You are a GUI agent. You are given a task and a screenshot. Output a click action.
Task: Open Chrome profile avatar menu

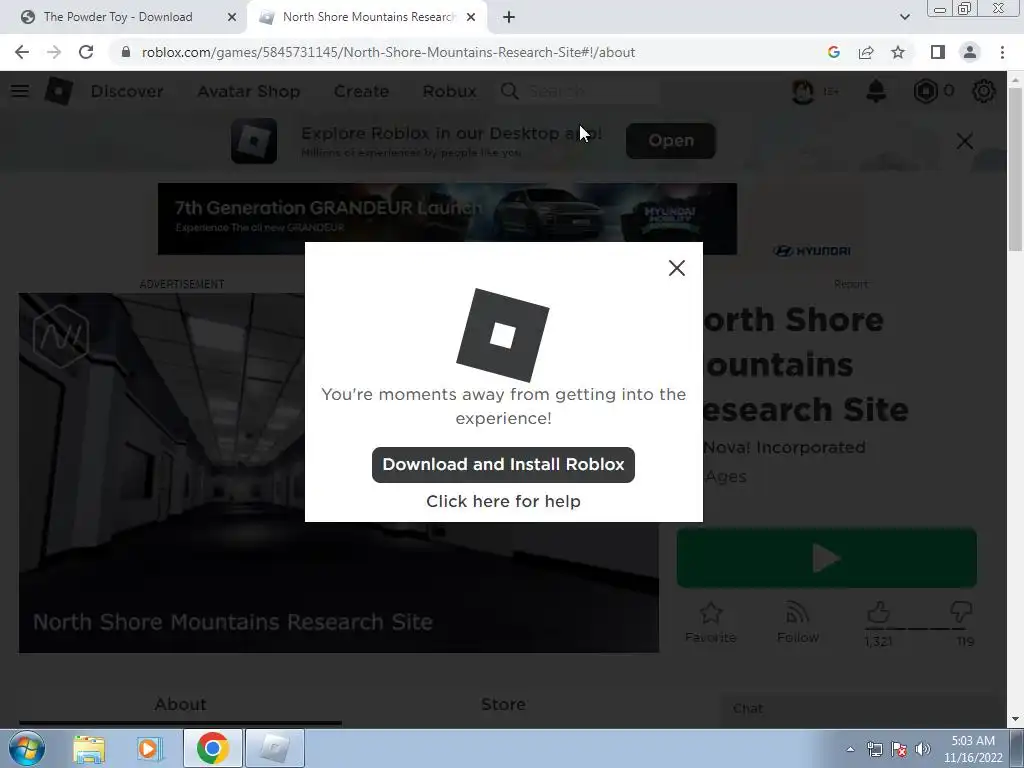(970, 52)
